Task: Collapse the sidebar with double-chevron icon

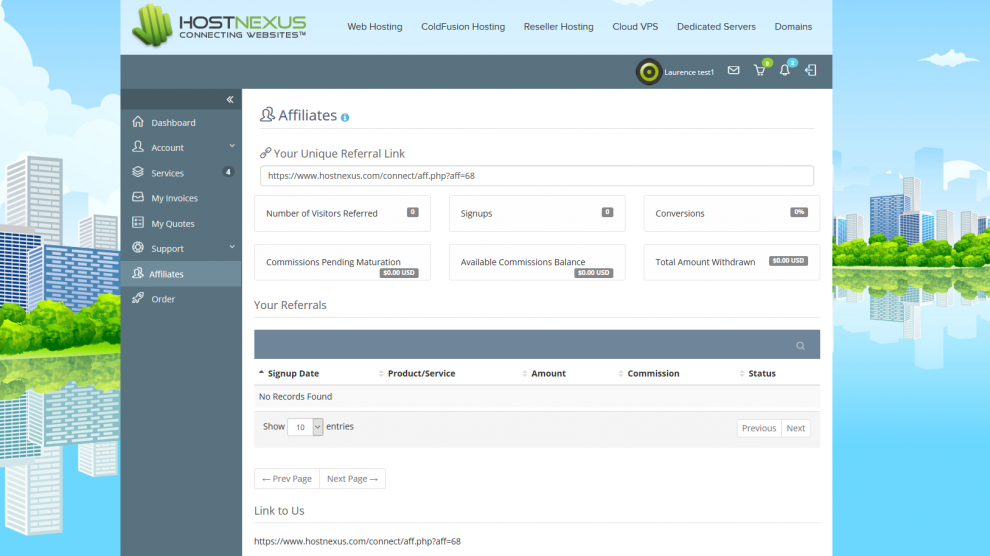Action: tap(229, 99)
